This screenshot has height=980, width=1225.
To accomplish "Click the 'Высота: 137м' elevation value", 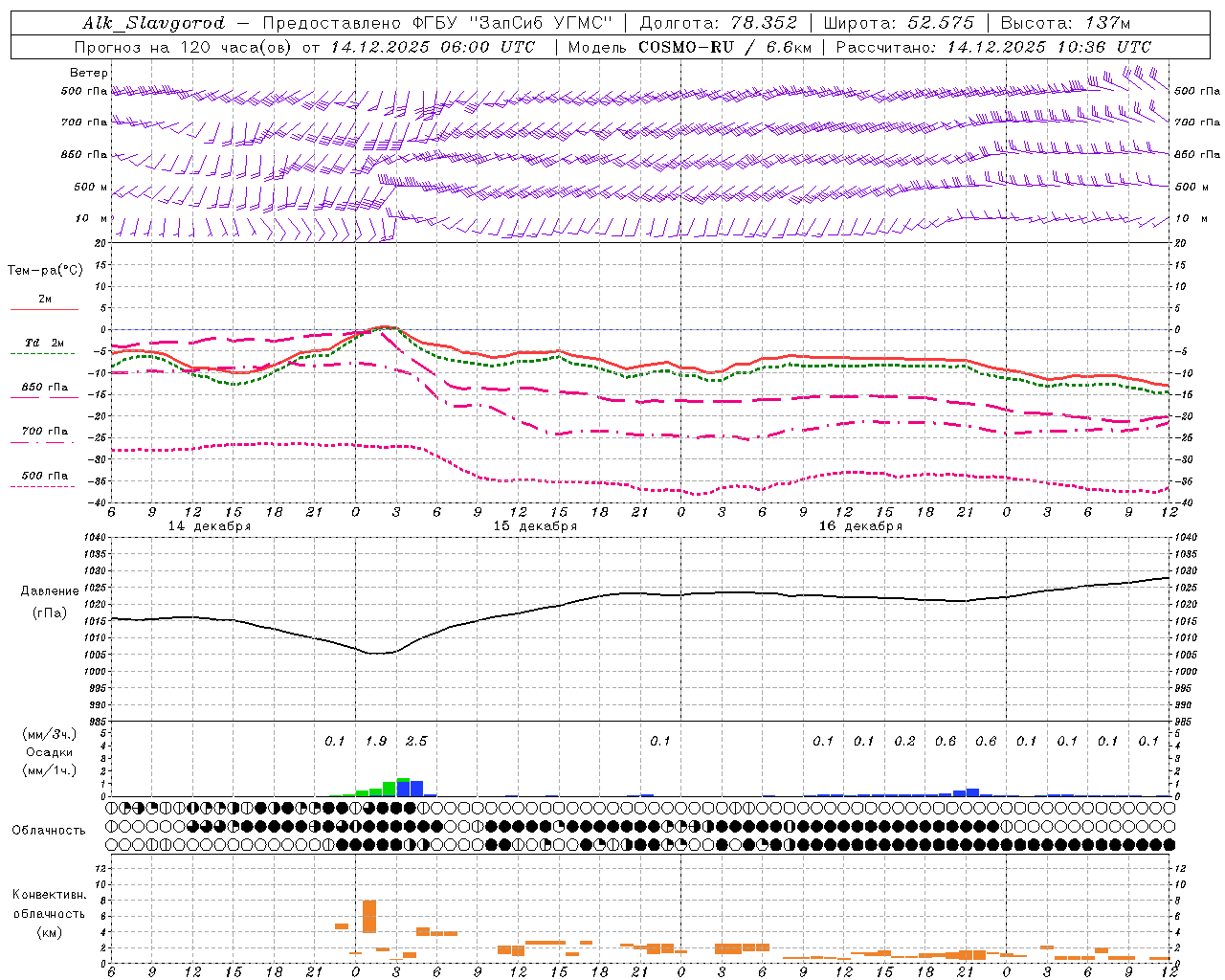I will [x=1065, y=23].
